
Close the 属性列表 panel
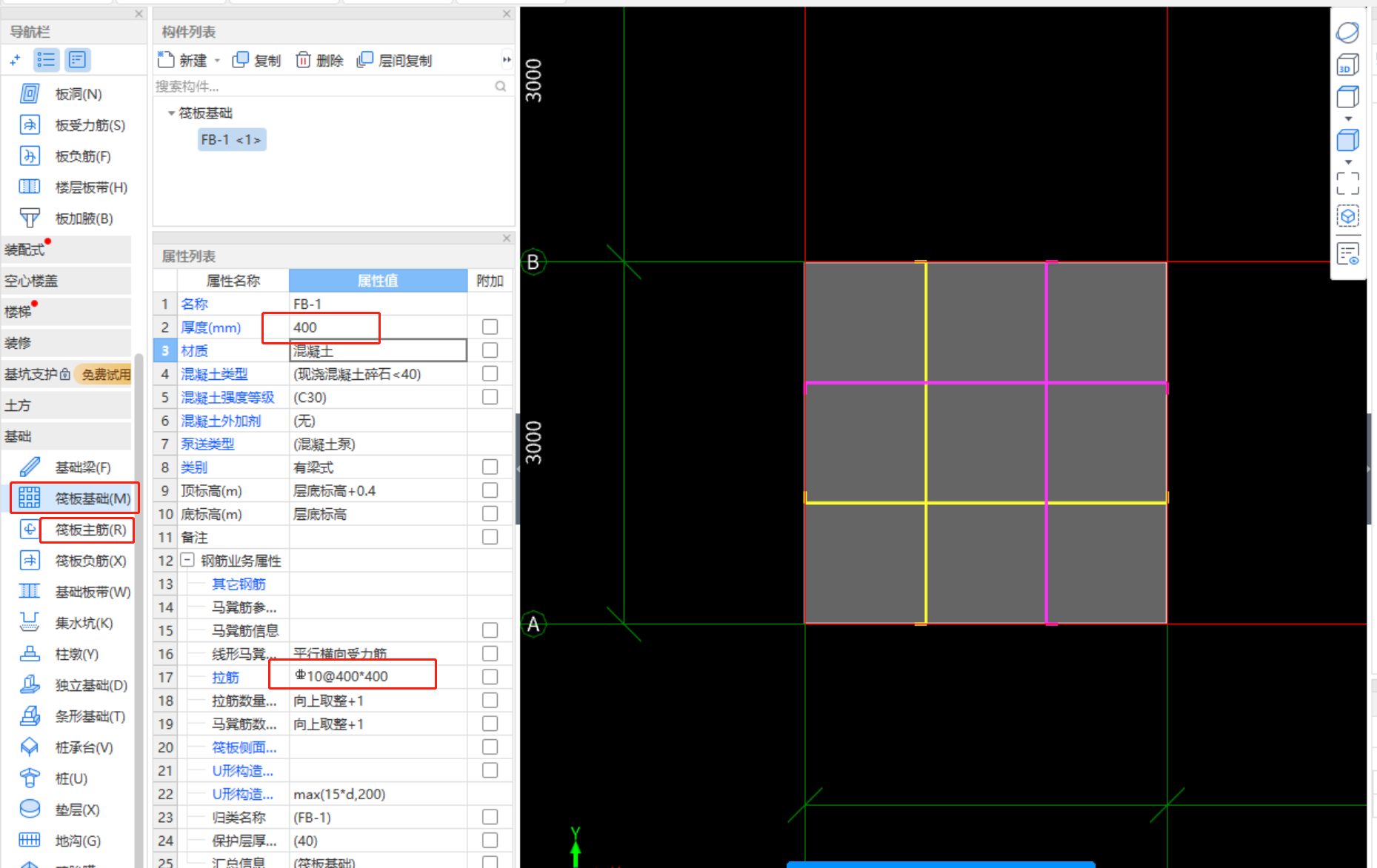pos(507,238)
